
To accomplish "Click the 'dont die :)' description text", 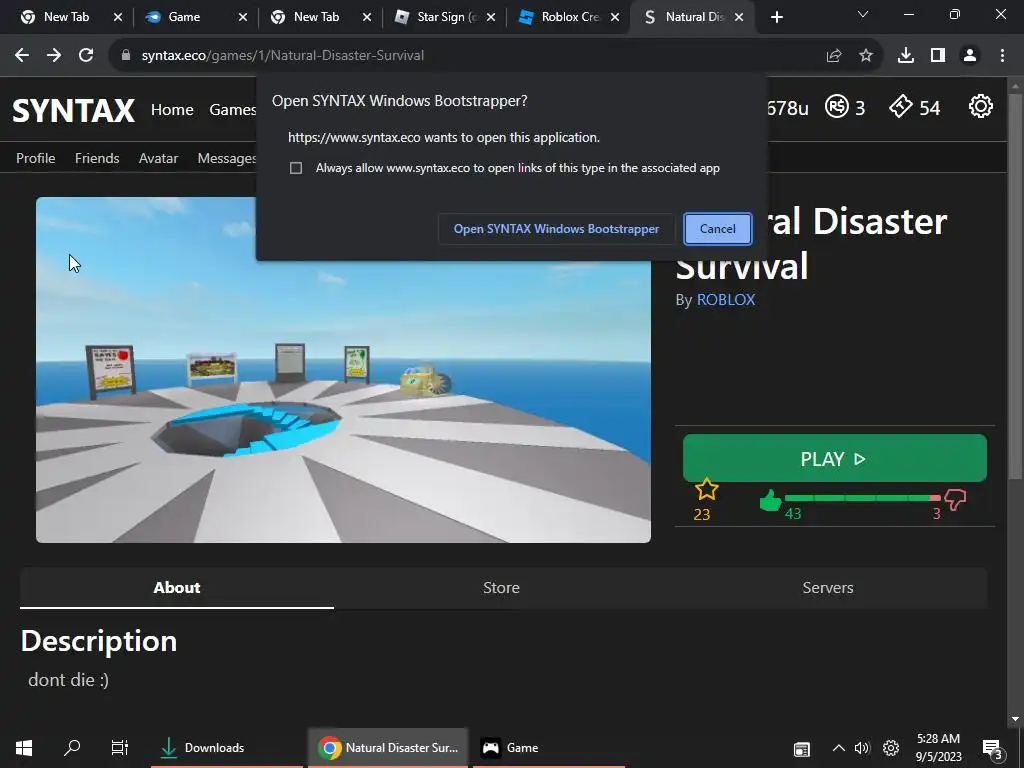I will pos(69,680).
